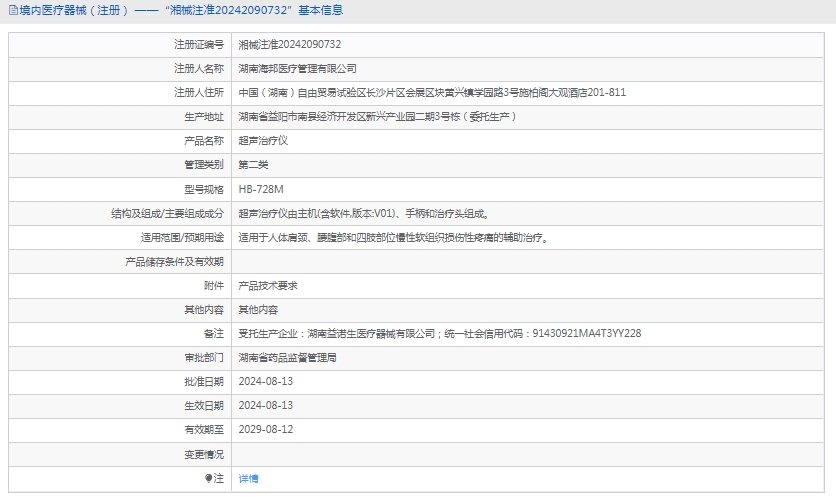Click the model specification HB-728M

point(261,189)
